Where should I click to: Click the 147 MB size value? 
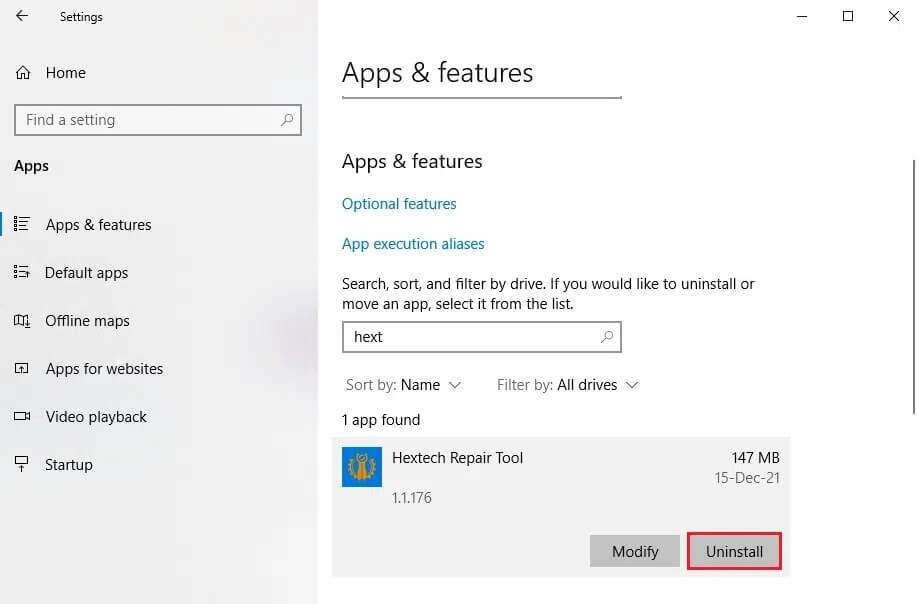755,457
